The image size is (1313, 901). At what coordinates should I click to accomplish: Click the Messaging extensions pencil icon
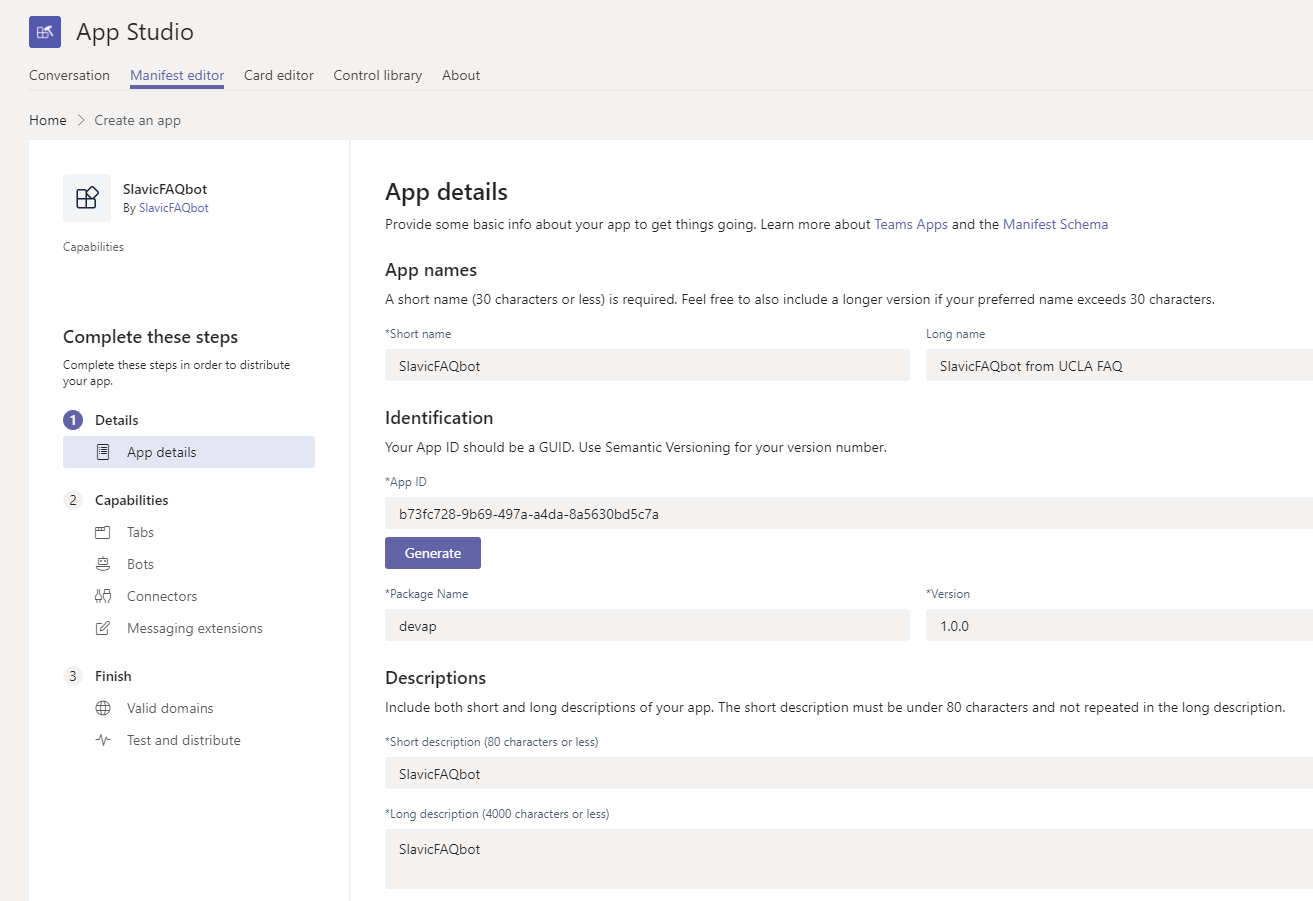pos(103,628)
